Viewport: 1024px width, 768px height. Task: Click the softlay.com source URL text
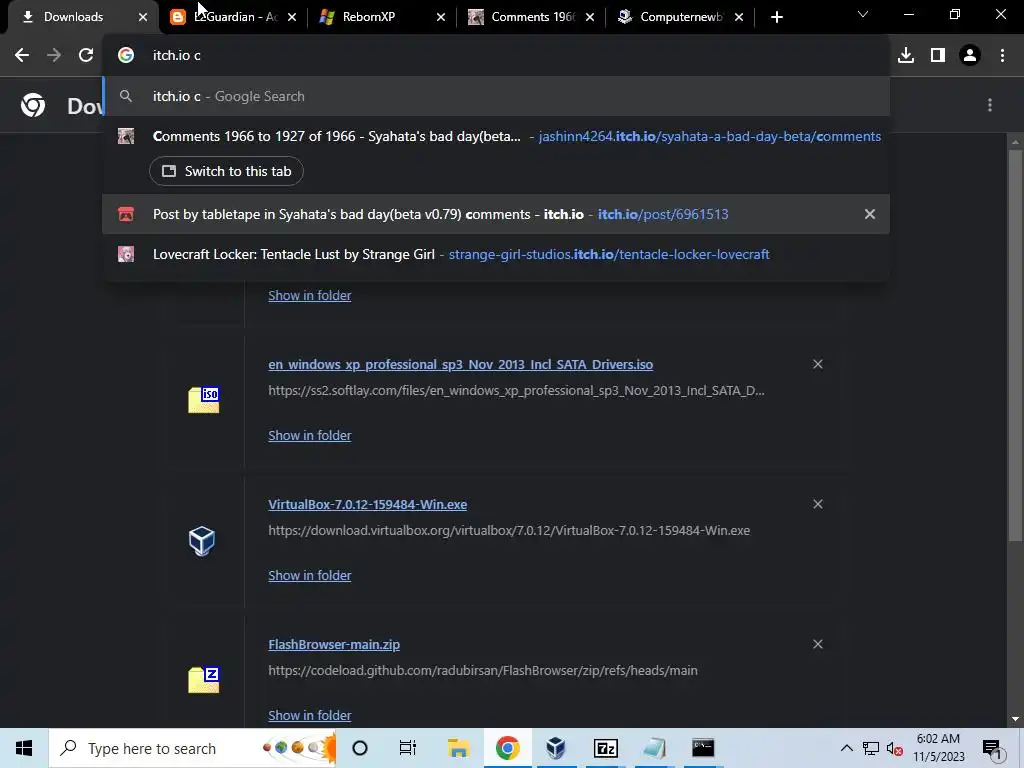(x=516, y=391)
